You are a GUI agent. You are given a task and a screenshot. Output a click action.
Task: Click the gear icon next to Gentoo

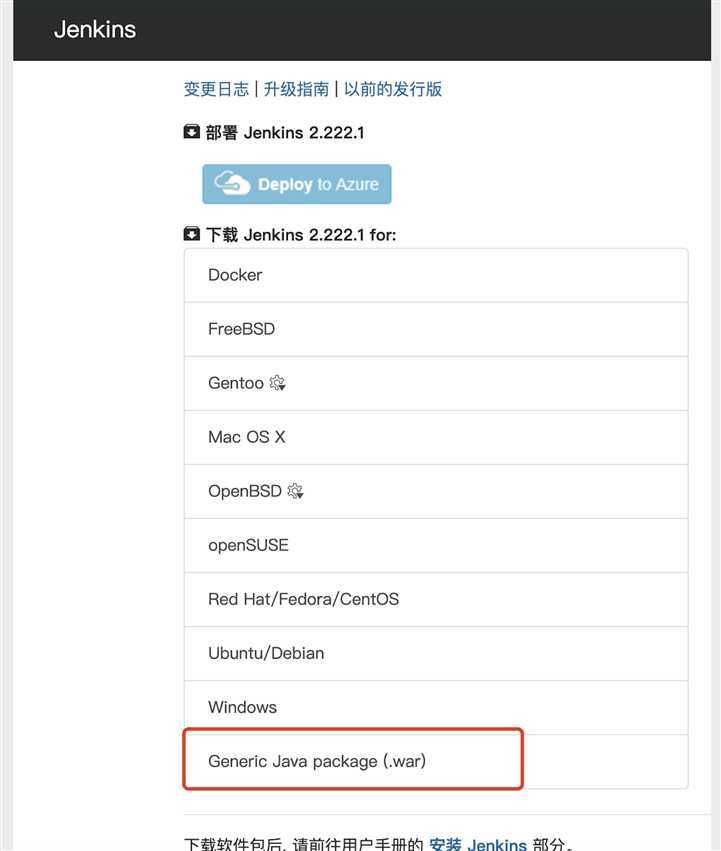point(277,383)
